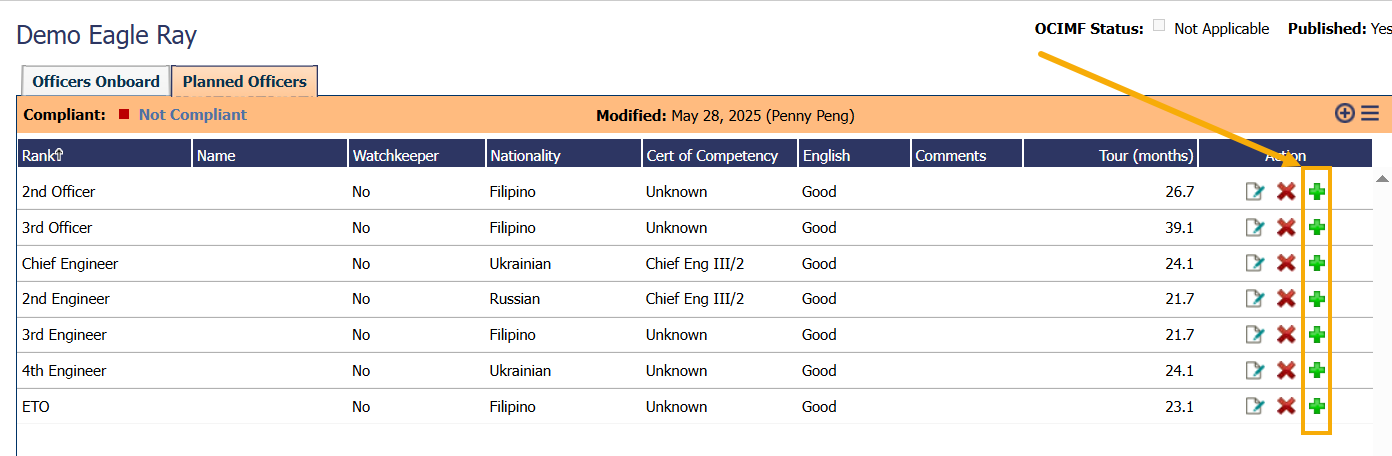The height and width of the screenshot is (456, 1392).
Task: Toggle OCIMF Not Applicable checkbox
Action: 1159,27
